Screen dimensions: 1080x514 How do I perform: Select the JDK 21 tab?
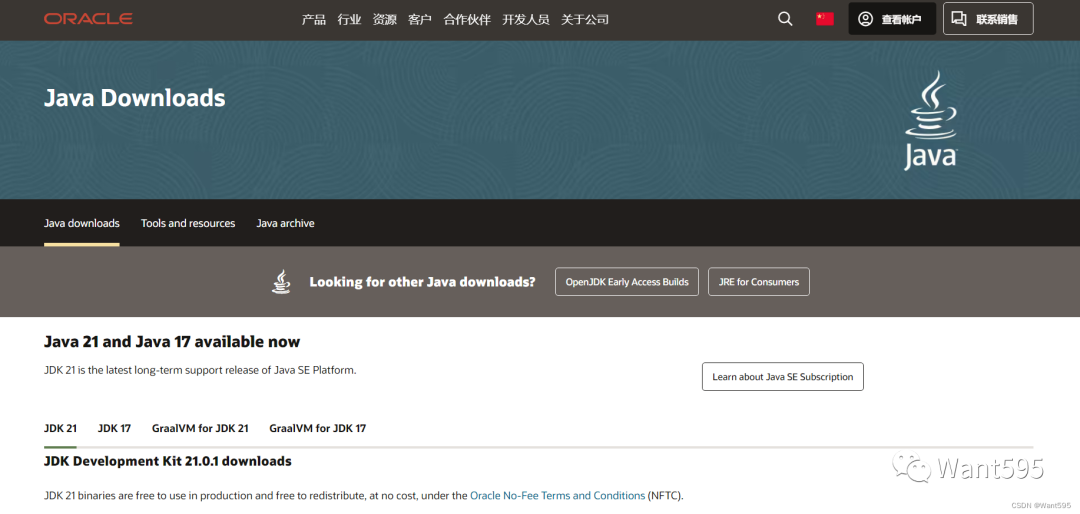(x=61, y=428)
